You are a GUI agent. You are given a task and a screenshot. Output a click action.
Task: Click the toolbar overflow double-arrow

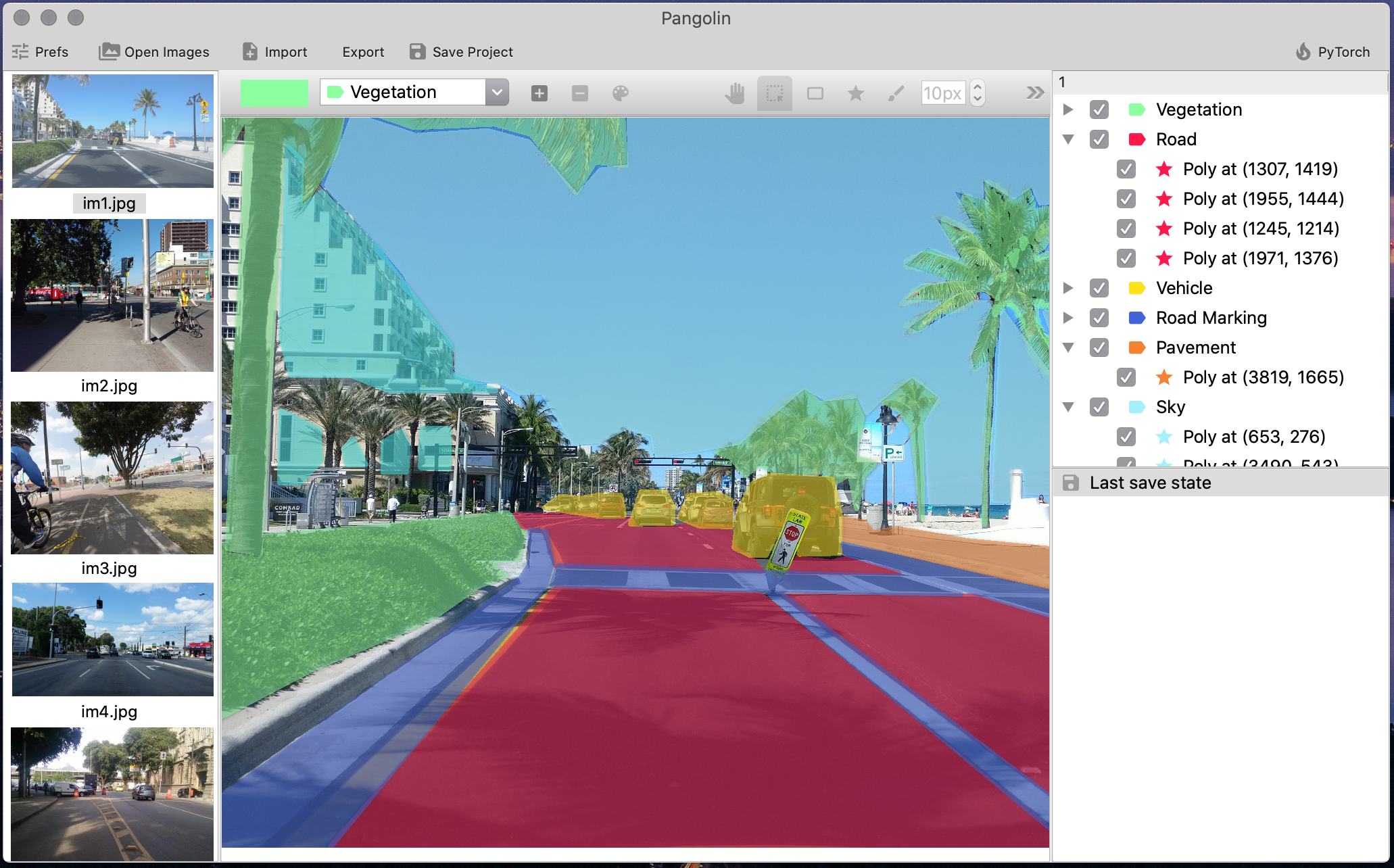pyautogui.click(x=1035, y=93)
